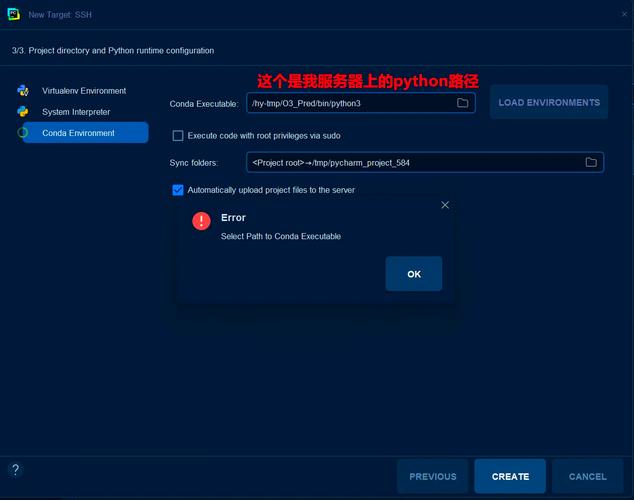
Task: Click the 'Sync folders:' label
Action: click(194, 163)
